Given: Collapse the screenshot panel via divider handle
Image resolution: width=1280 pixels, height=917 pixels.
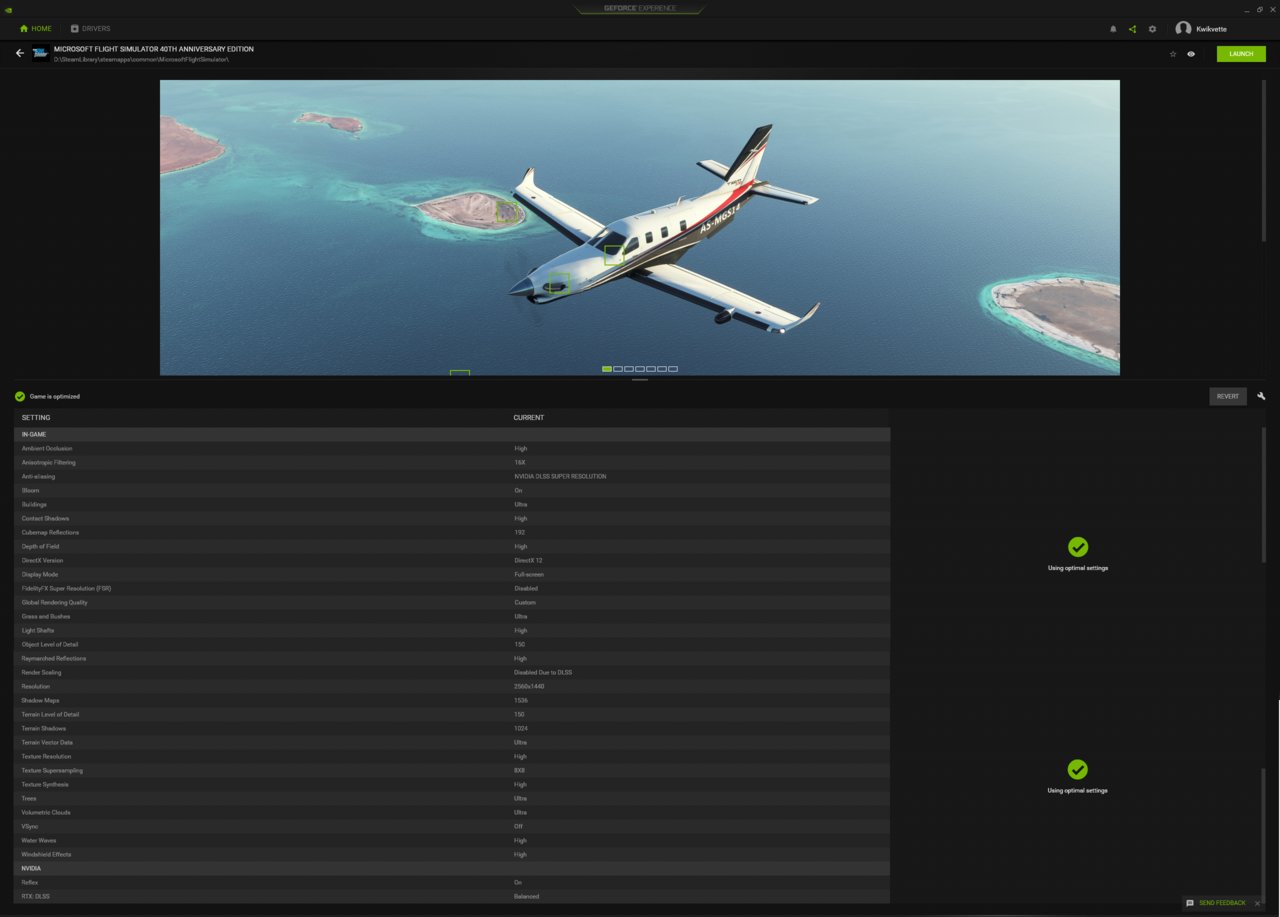Looking at the screenshot, I should pos(640,380).
